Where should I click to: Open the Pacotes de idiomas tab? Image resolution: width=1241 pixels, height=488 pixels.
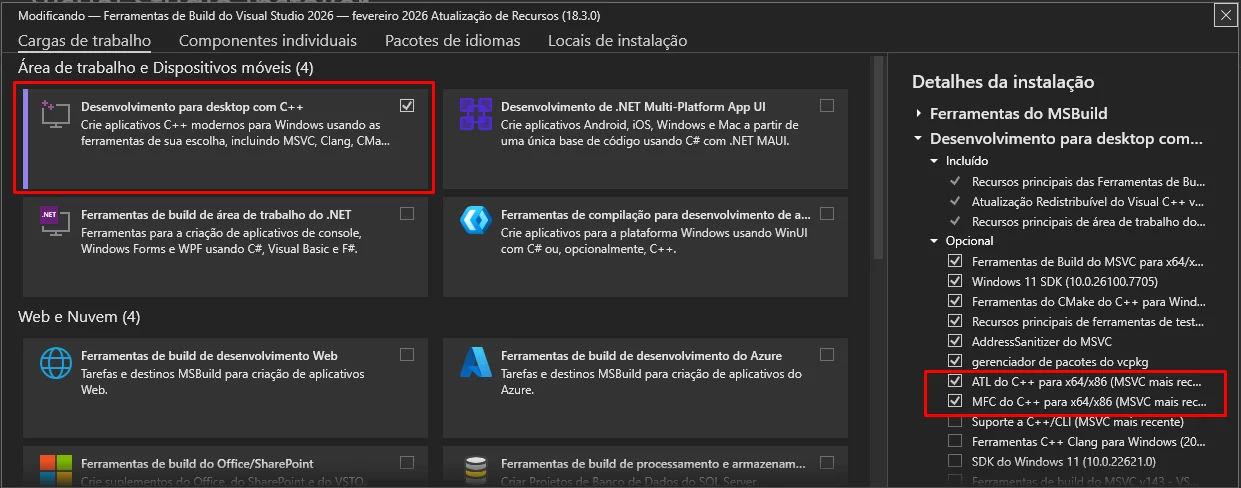(x=452, y=41)
